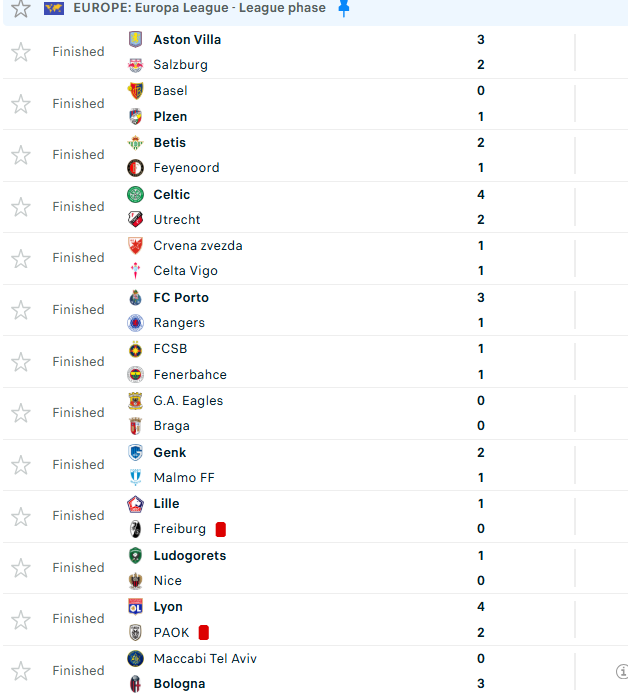Viewport: 628px width, 695px height.
Task: Star the Aston Villa vs Salzburg match
Action: 21,52
